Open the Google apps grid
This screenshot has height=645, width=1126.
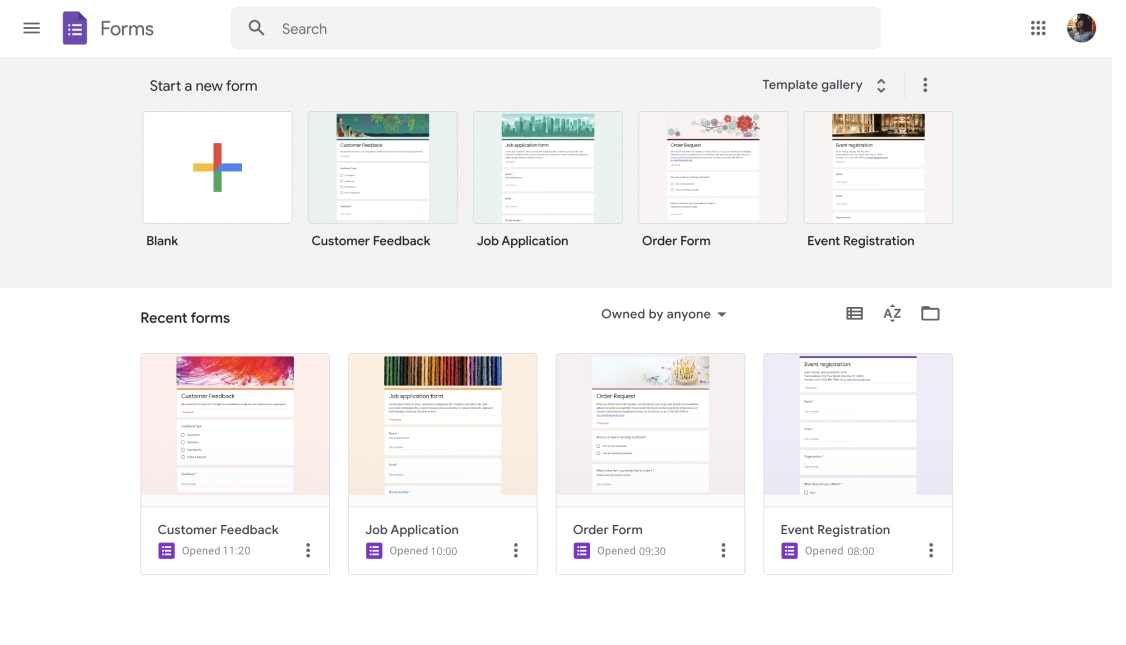click(x=1038, y=28)
